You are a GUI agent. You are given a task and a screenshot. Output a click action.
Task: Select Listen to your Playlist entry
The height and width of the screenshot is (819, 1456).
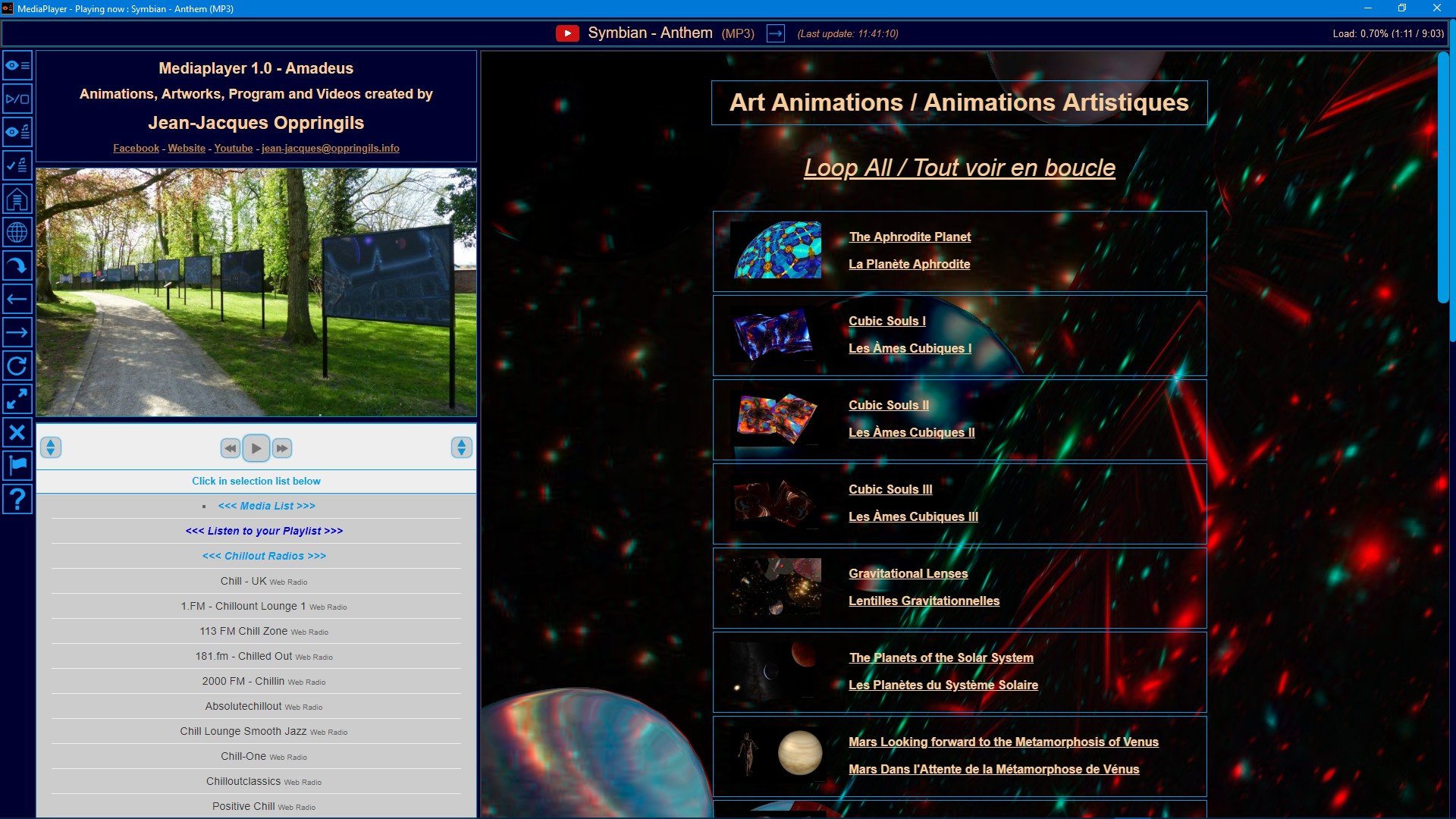(x=264, y=531)
